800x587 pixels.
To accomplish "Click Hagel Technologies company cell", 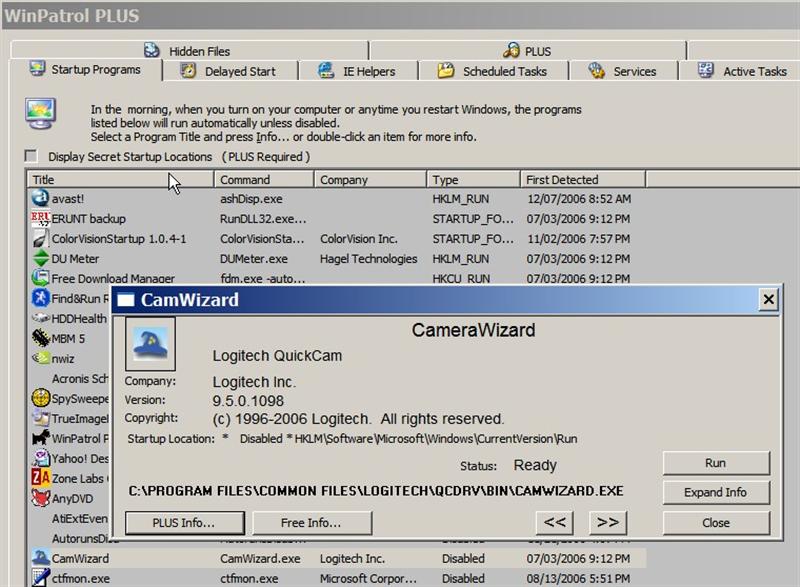I will pos(368,259).
